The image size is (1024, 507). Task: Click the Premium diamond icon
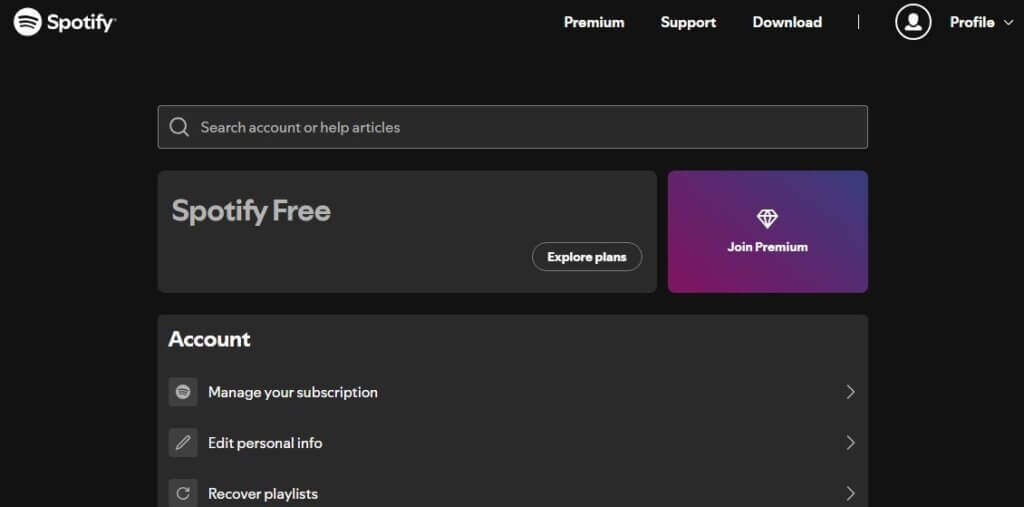[767, 219]
